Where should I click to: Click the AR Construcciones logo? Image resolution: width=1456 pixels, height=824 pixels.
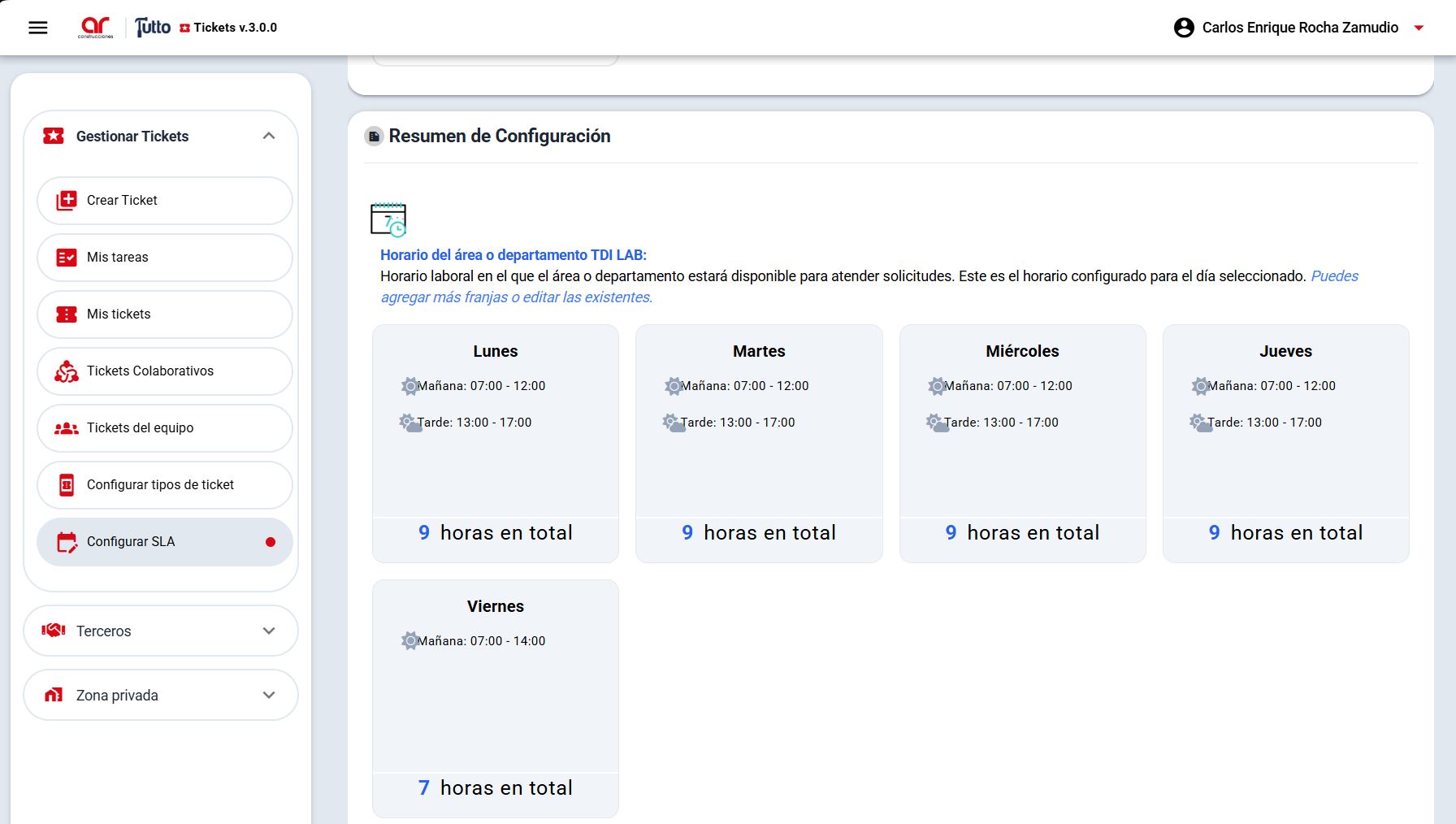tap(95, 27)
